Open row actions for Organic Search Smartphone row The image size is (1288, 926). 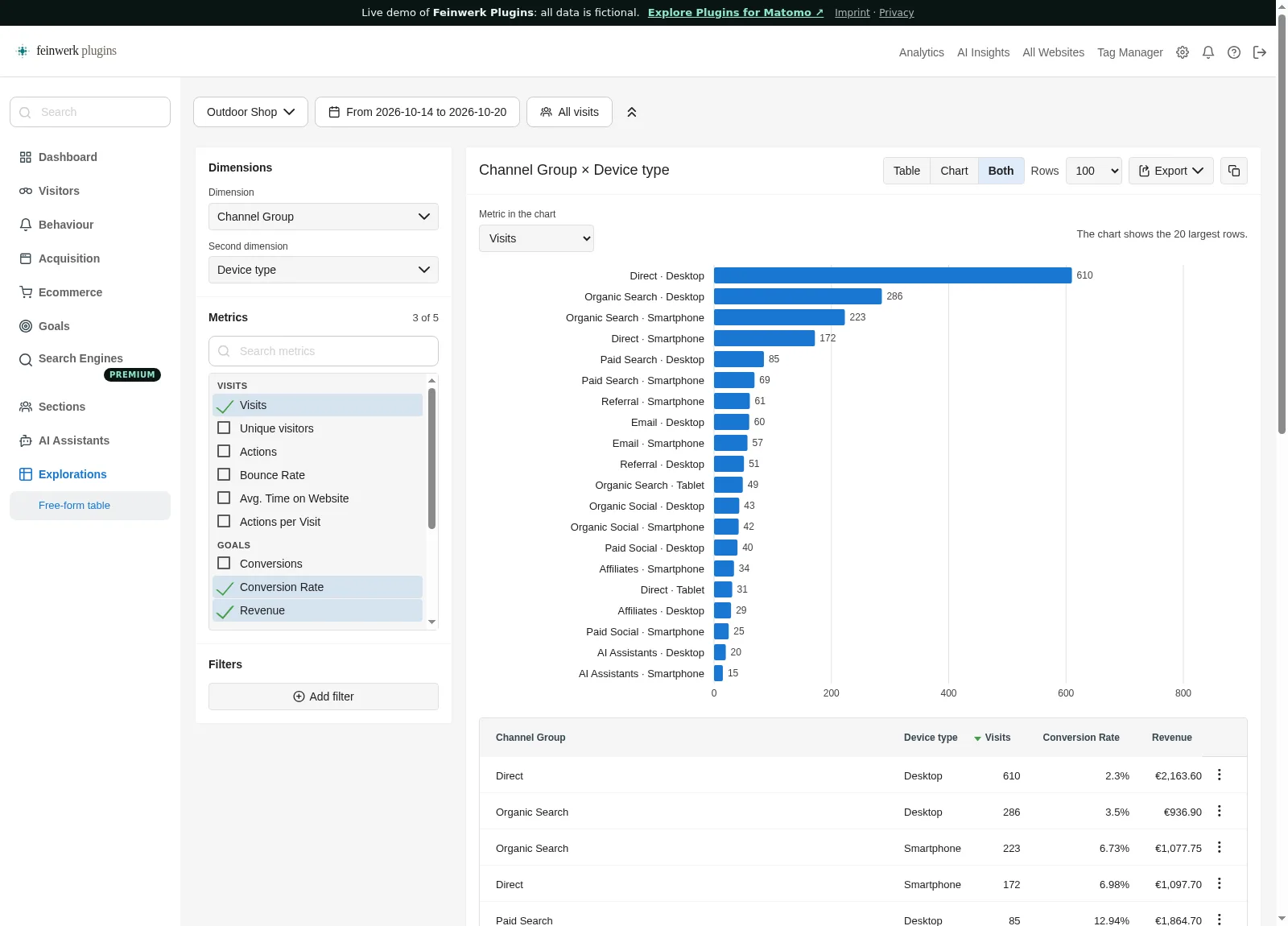(1220, 847)
